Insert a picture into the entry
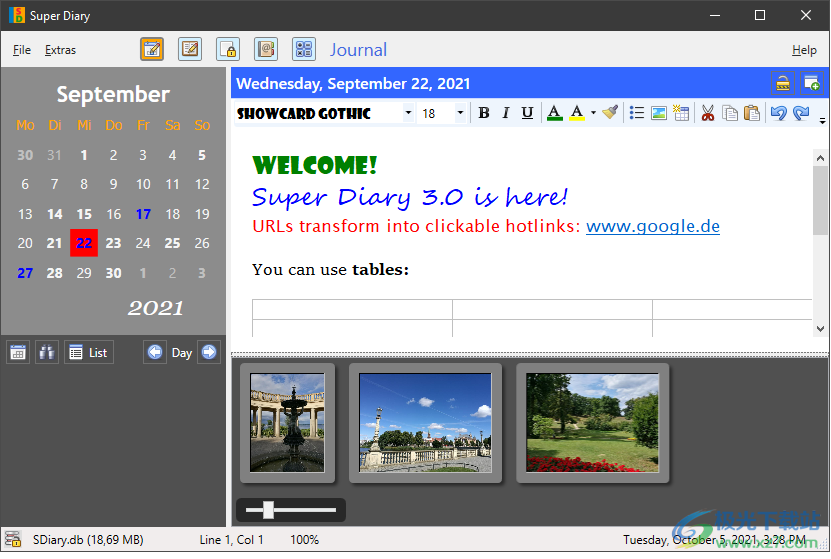Image resolution: width=831 pixels, height=559 pixels. (659, 113)
